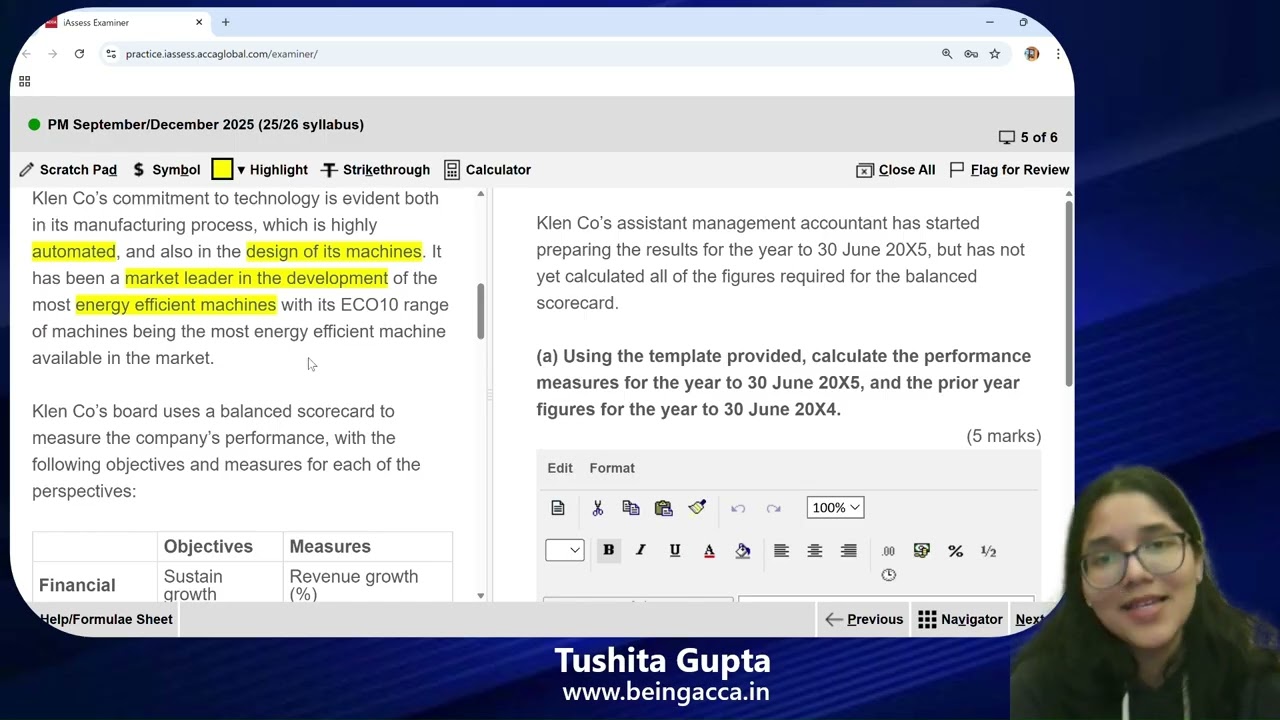Apply fraction number format
The image size is (1280, 720).
coord(988,551)
